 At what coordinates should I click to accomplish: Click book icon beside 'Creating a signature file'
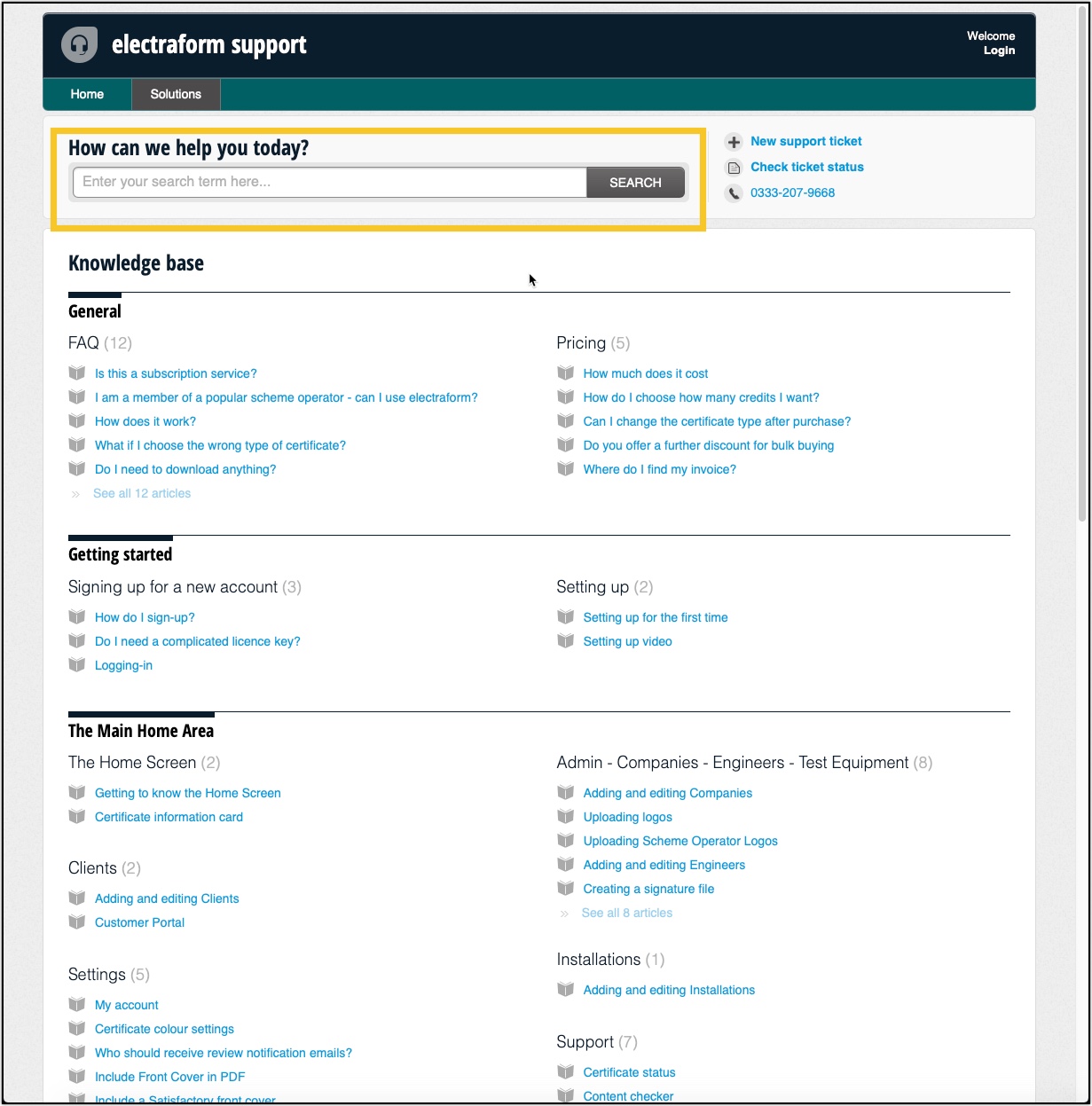coord(565,888)
